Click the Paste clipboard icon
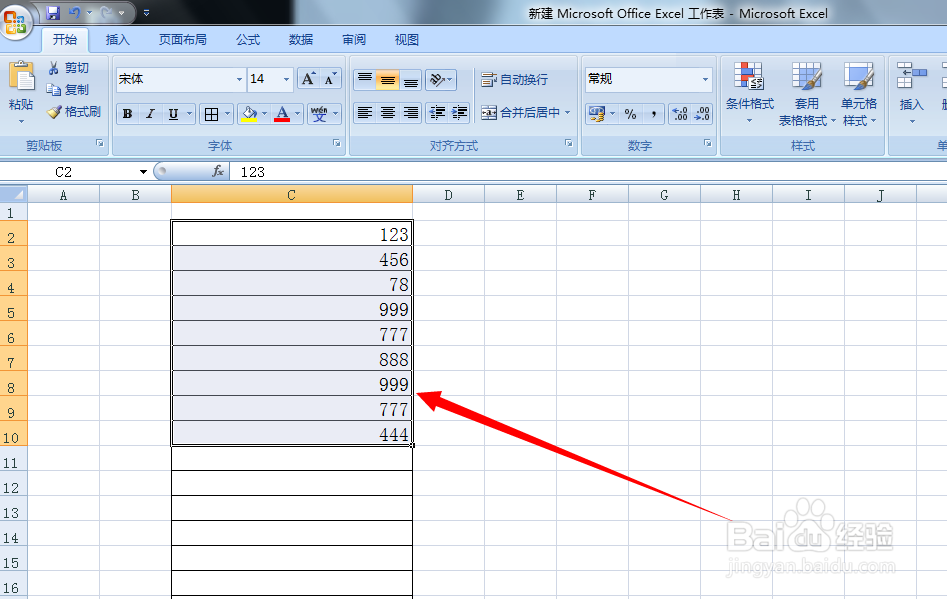947x599 pixels. [x=22, y=77]
